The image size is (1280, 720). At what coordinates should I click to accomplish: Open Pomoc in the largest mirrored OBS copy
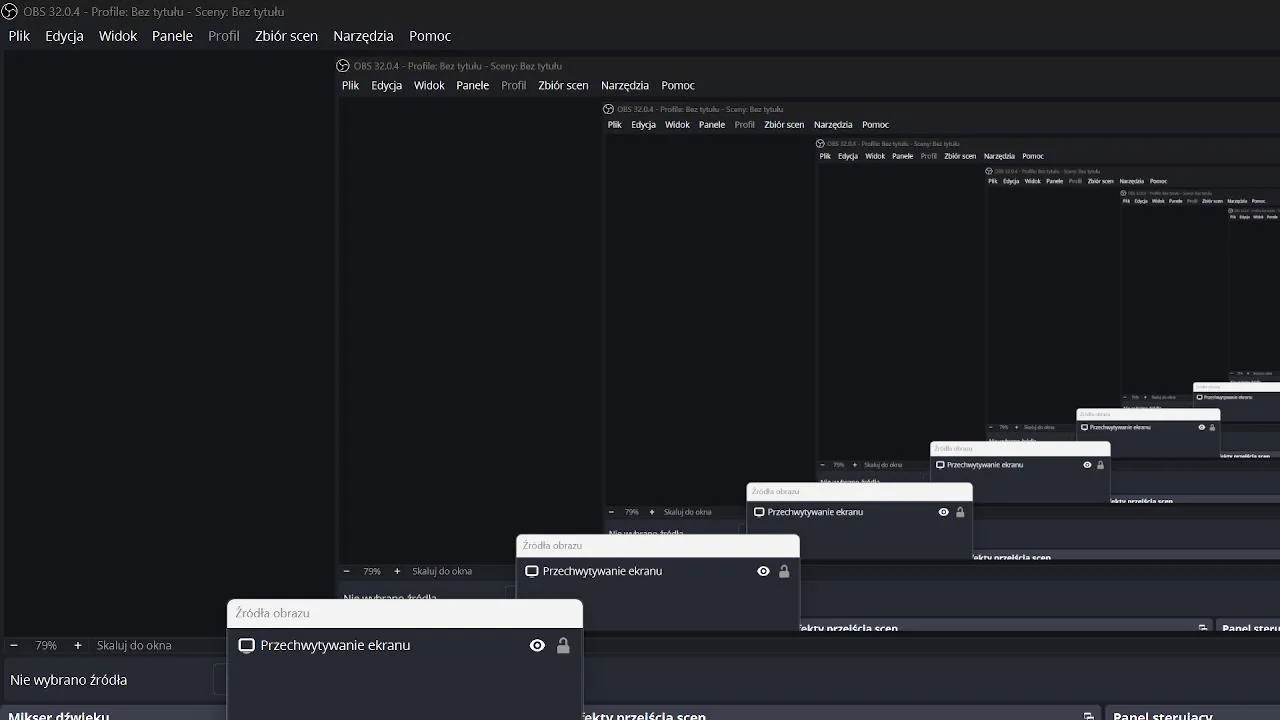click(x=678, y=85)
